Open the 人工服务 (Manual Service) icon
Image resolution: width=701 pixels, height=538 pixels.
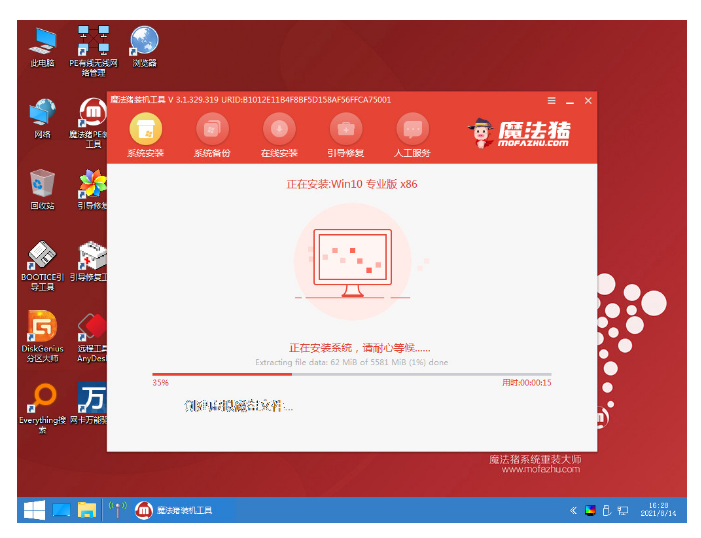(412, 129)
